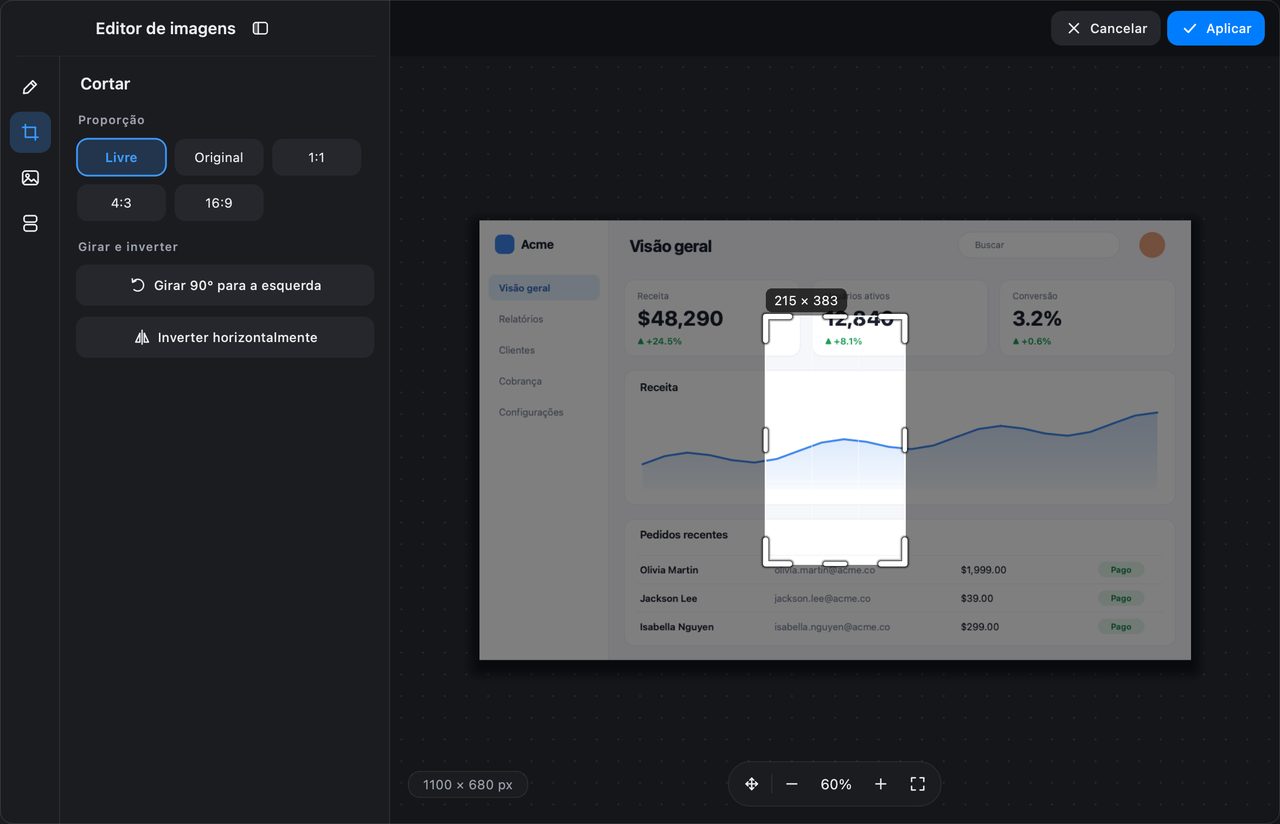Select the 1:1 proportion option

(316, 157)
